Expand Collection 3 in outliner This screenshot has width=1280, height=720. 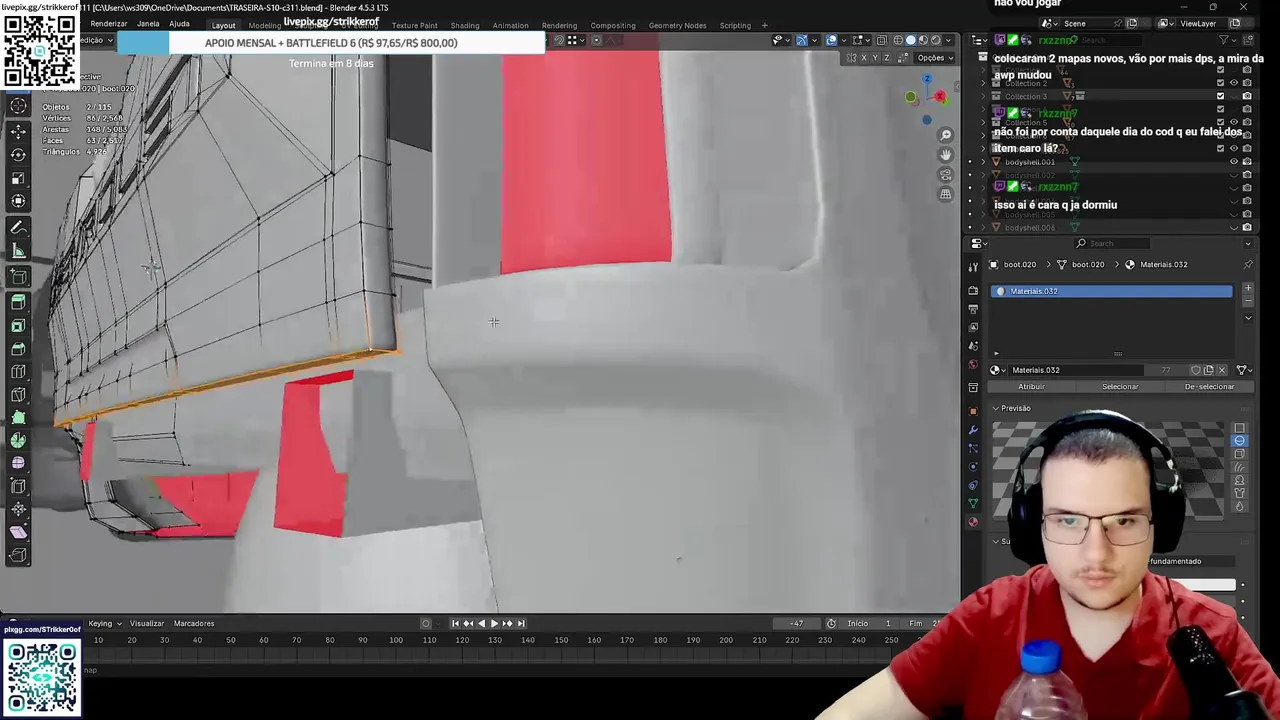(982, 96)
